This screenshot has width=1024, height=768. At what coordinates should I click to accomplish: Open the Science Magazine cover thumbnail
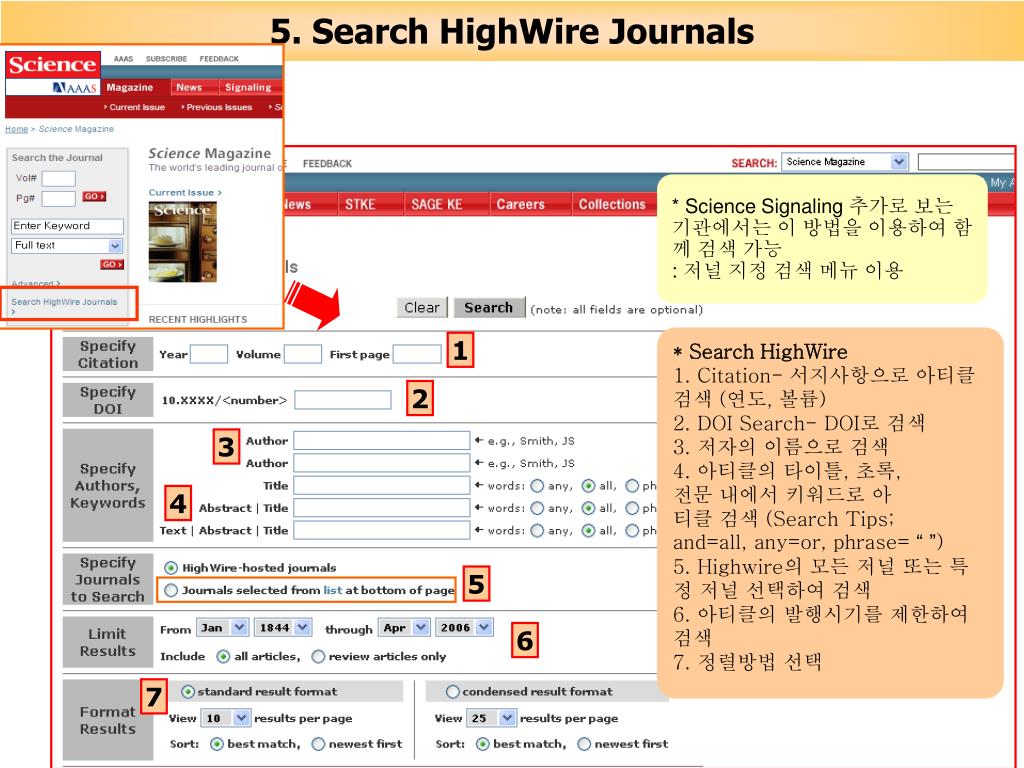pos(182,242)
